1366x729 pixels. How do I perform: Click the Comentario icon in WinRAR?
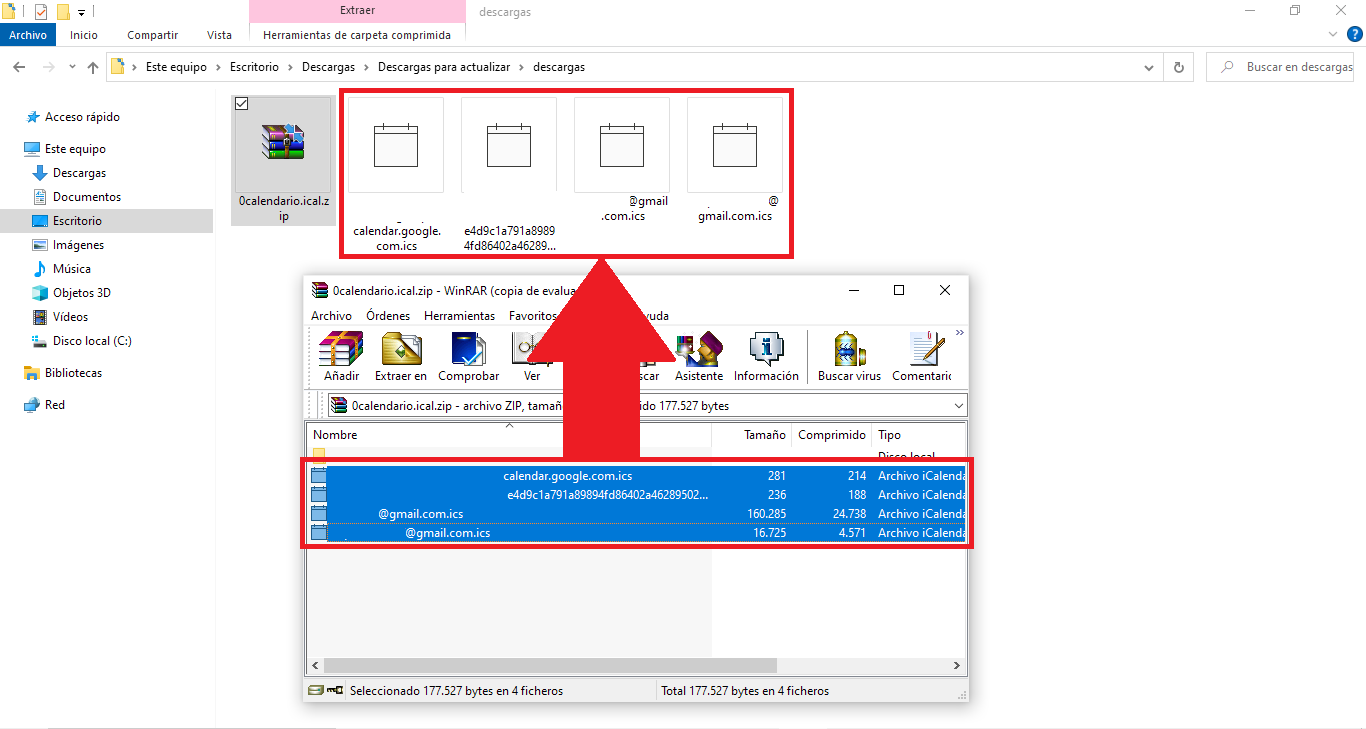pos(922,357)
